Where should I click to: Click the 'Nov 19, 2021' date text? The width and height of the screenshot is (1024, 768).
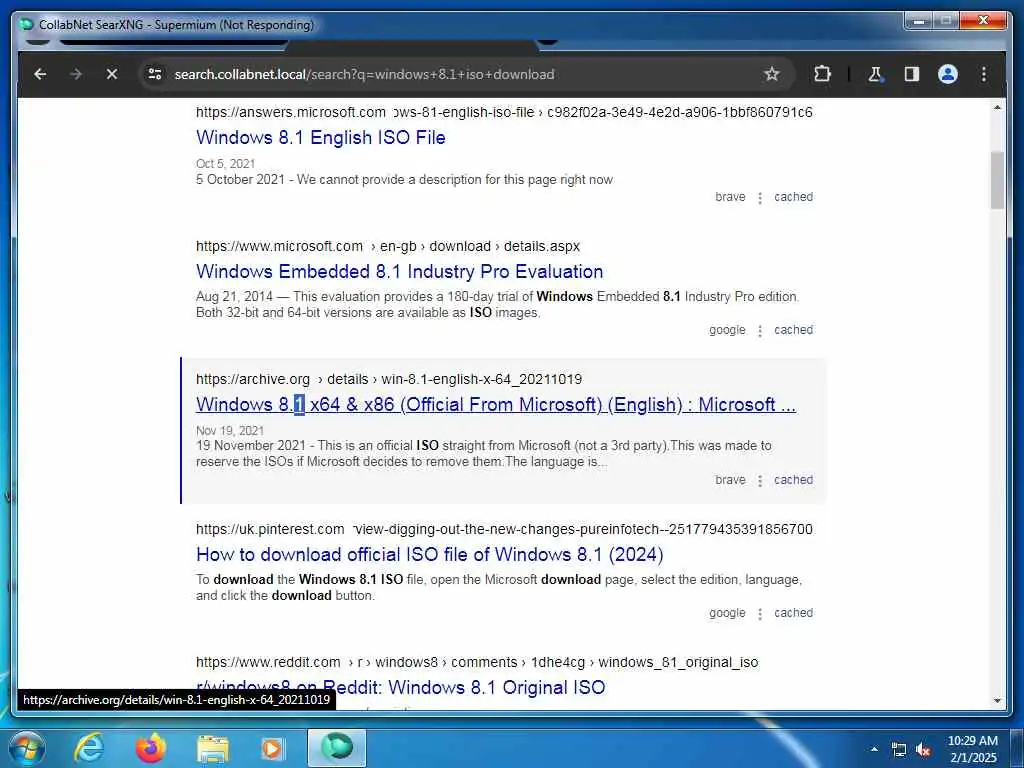click(x=230, y=431)
